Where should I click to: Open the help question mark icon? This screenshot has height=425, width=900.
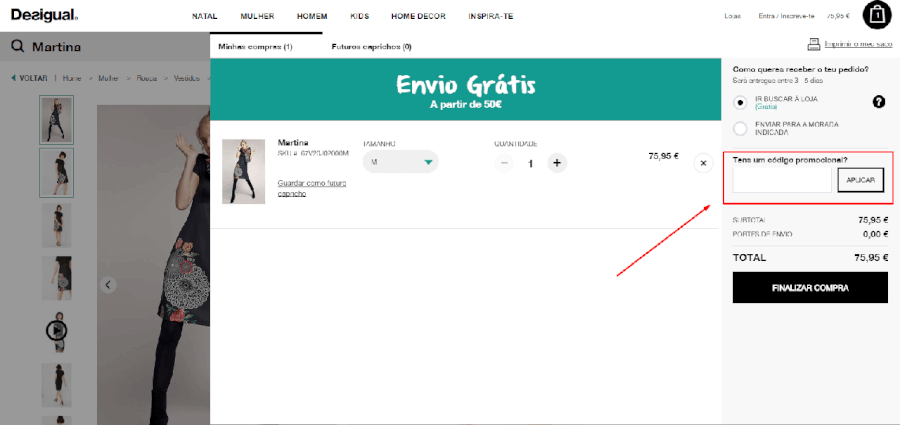[878, 102]
